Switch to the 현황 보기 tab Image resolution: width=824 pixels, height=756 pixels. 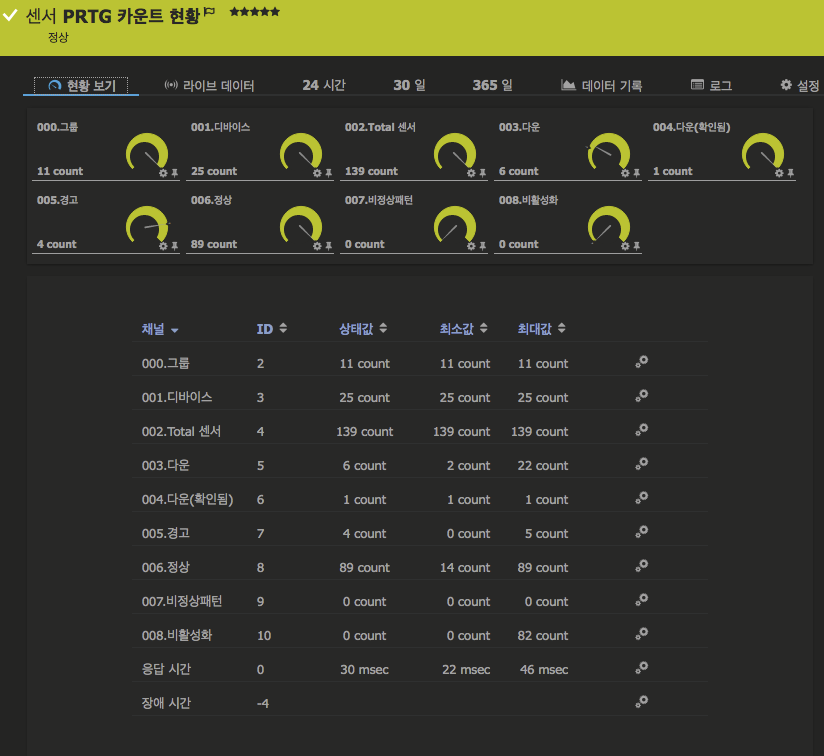(81, 86)
